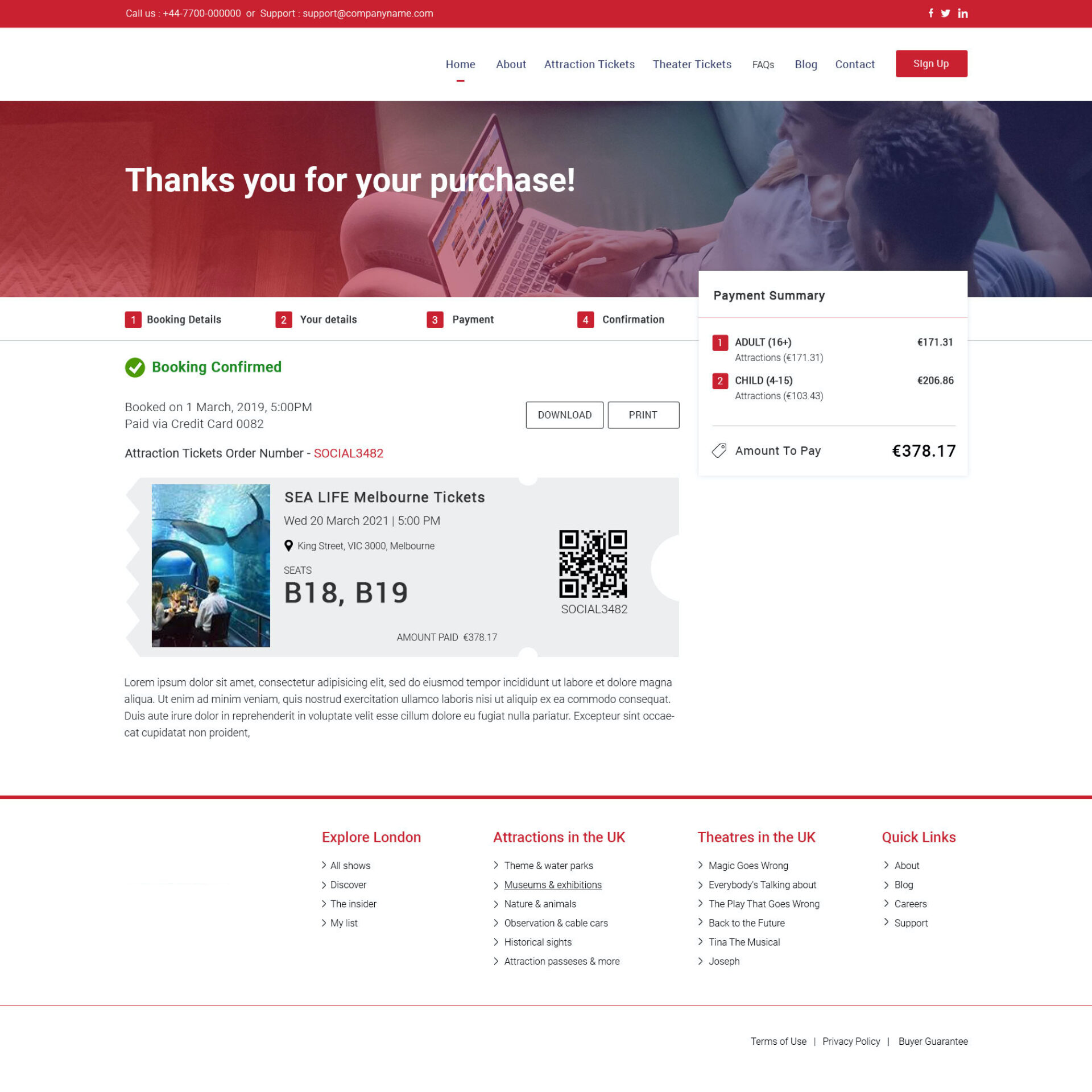Click the step 1 badge for Booking Details
Screen dimensions: 1092x1092
(x=133, y=320)
